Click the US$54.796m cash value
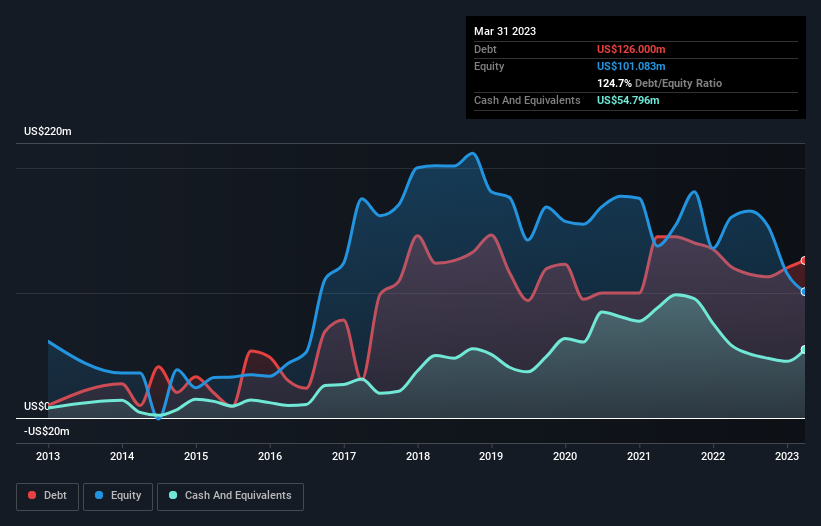The height and width of the screenshot is (526, 821). click(x=628, y=100)
